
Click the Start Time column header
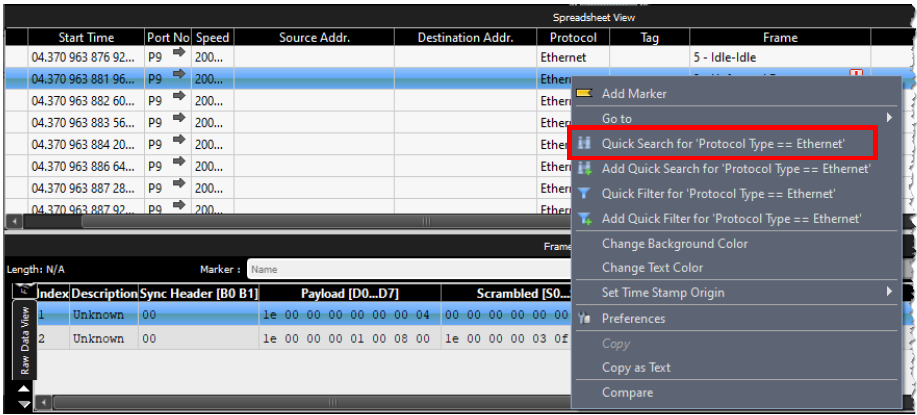pyautogui.click(x=86, y=37)
